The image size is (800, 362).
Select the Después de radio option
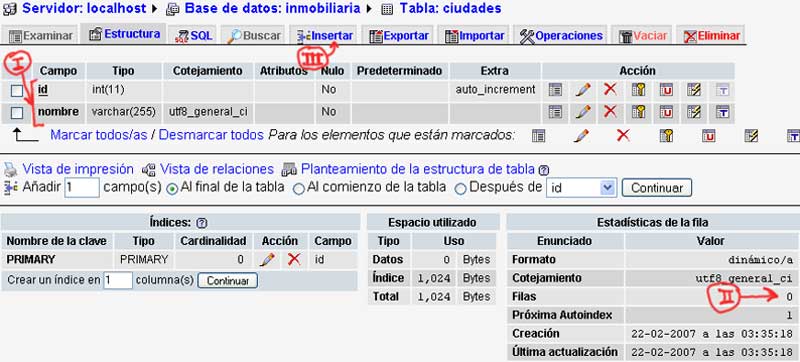[460, 189]
